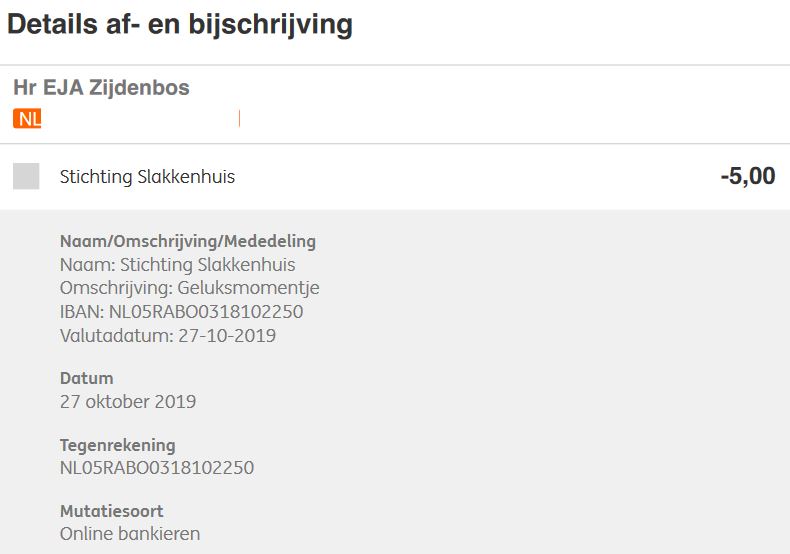
Task: Click the thin orange bar after account number
Action: click(239, 119)
